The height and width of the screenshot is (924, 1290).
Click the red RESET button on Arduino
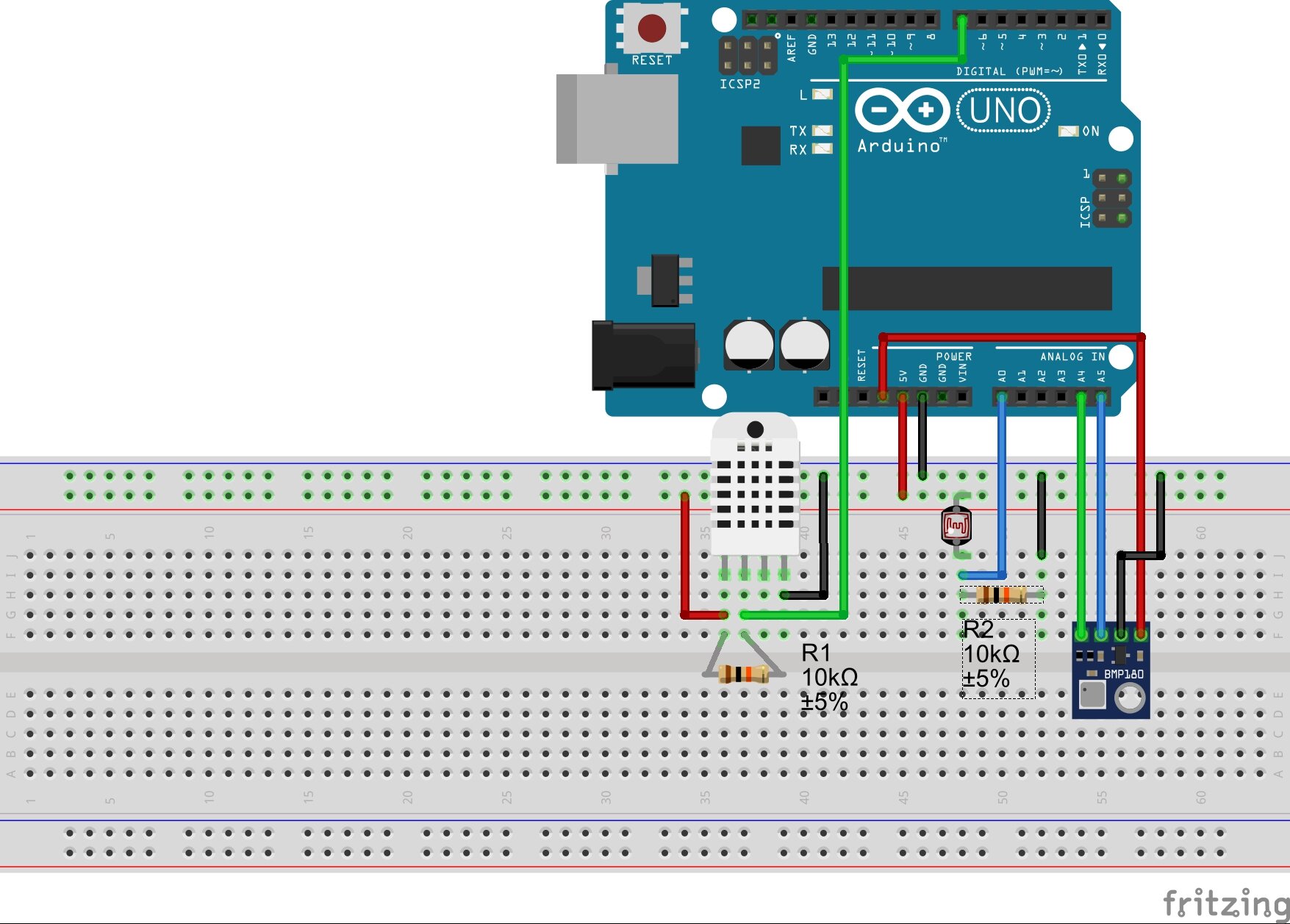(652, 29)
